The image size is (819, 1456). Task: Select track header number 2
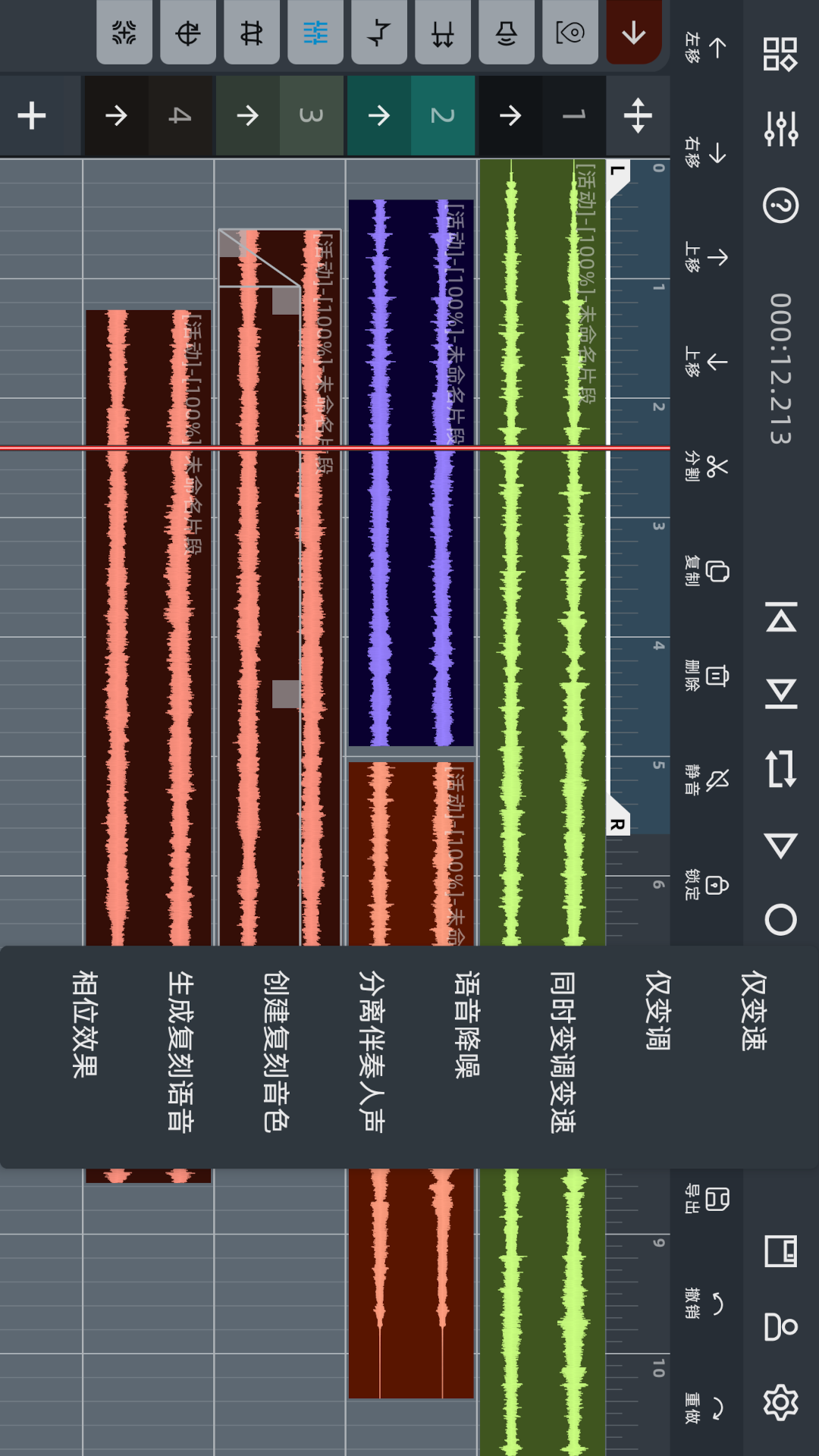[443, 115]
